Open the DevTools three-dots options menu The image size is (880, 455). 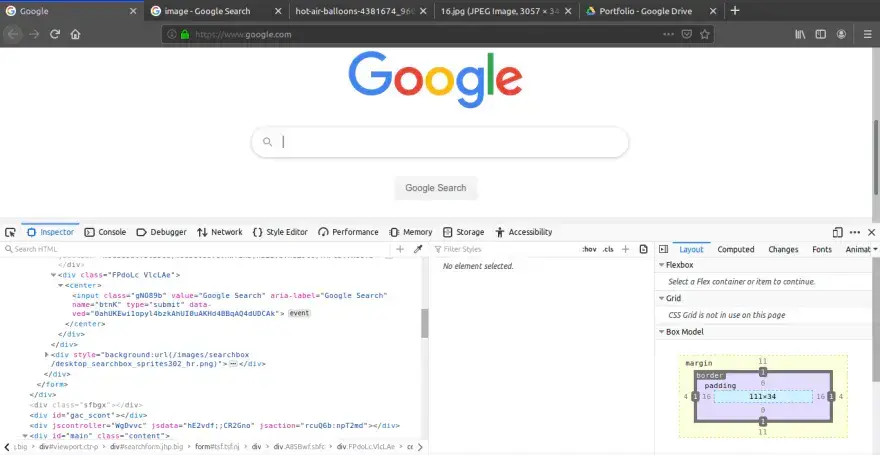853,232
